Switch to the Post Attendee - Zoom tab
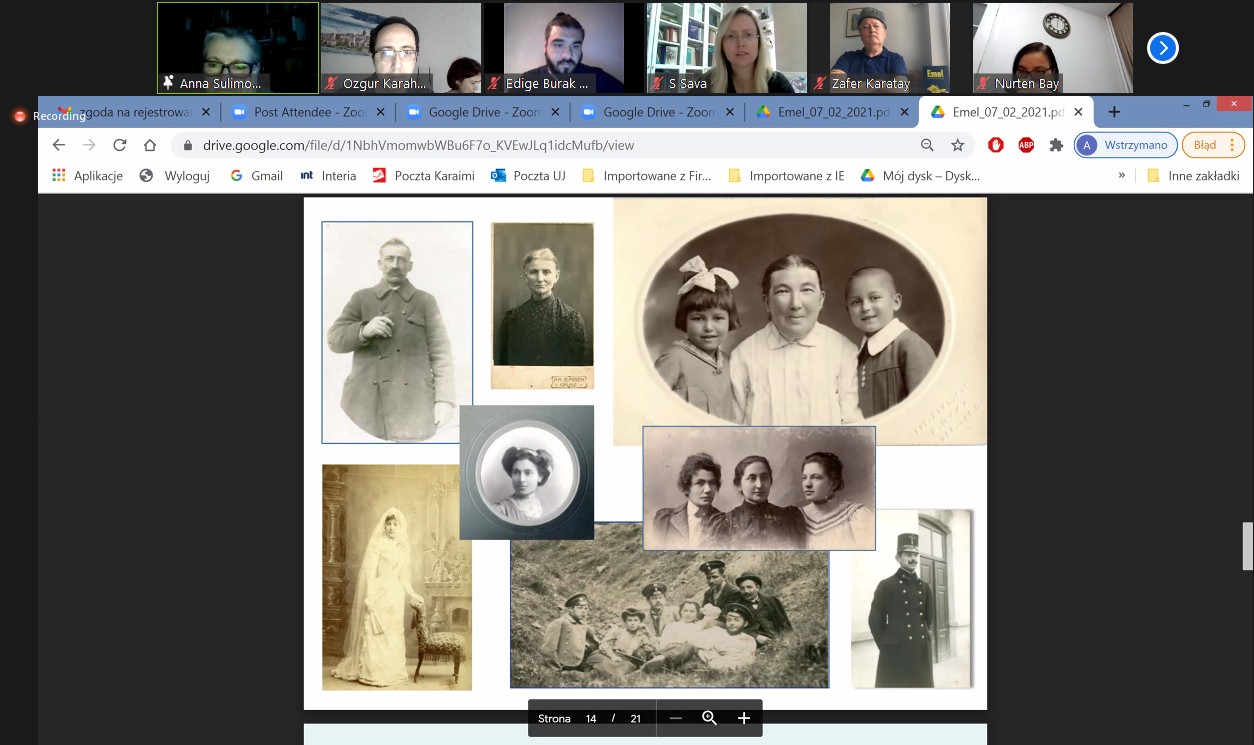Image resolution: width=1254 pixels, height=745 pixels. tap(306, 112)
